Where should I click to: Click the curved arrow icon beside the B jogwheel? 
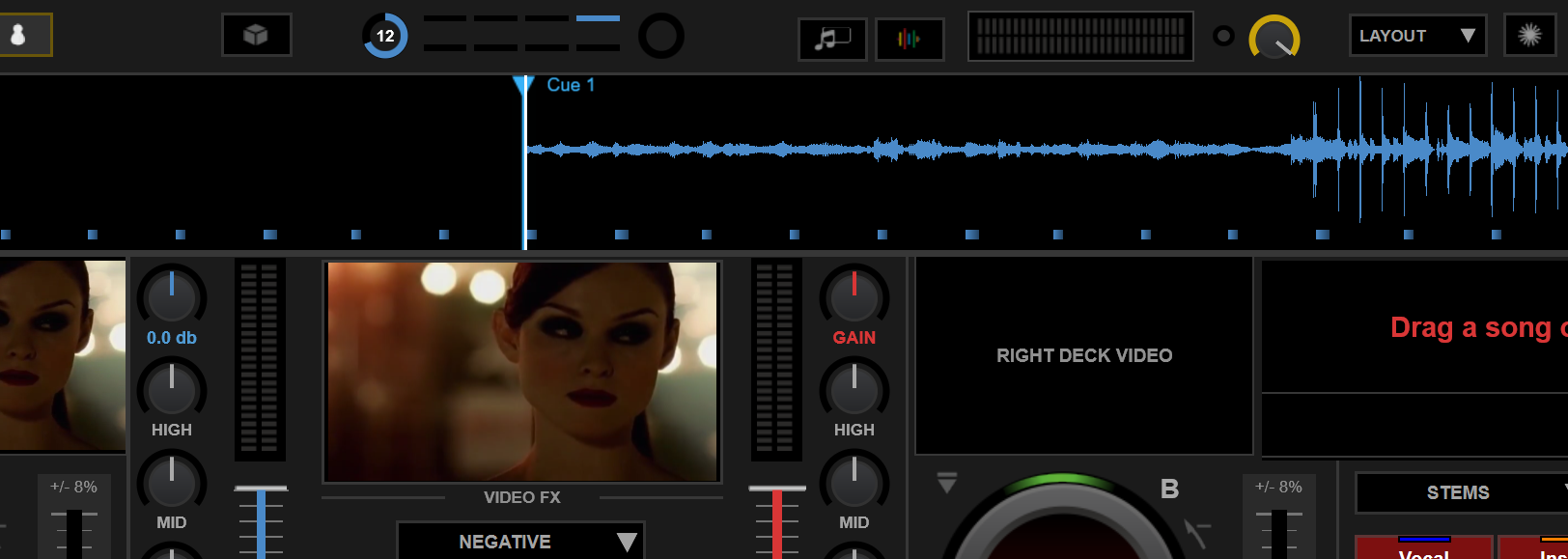pos(1197,532)
